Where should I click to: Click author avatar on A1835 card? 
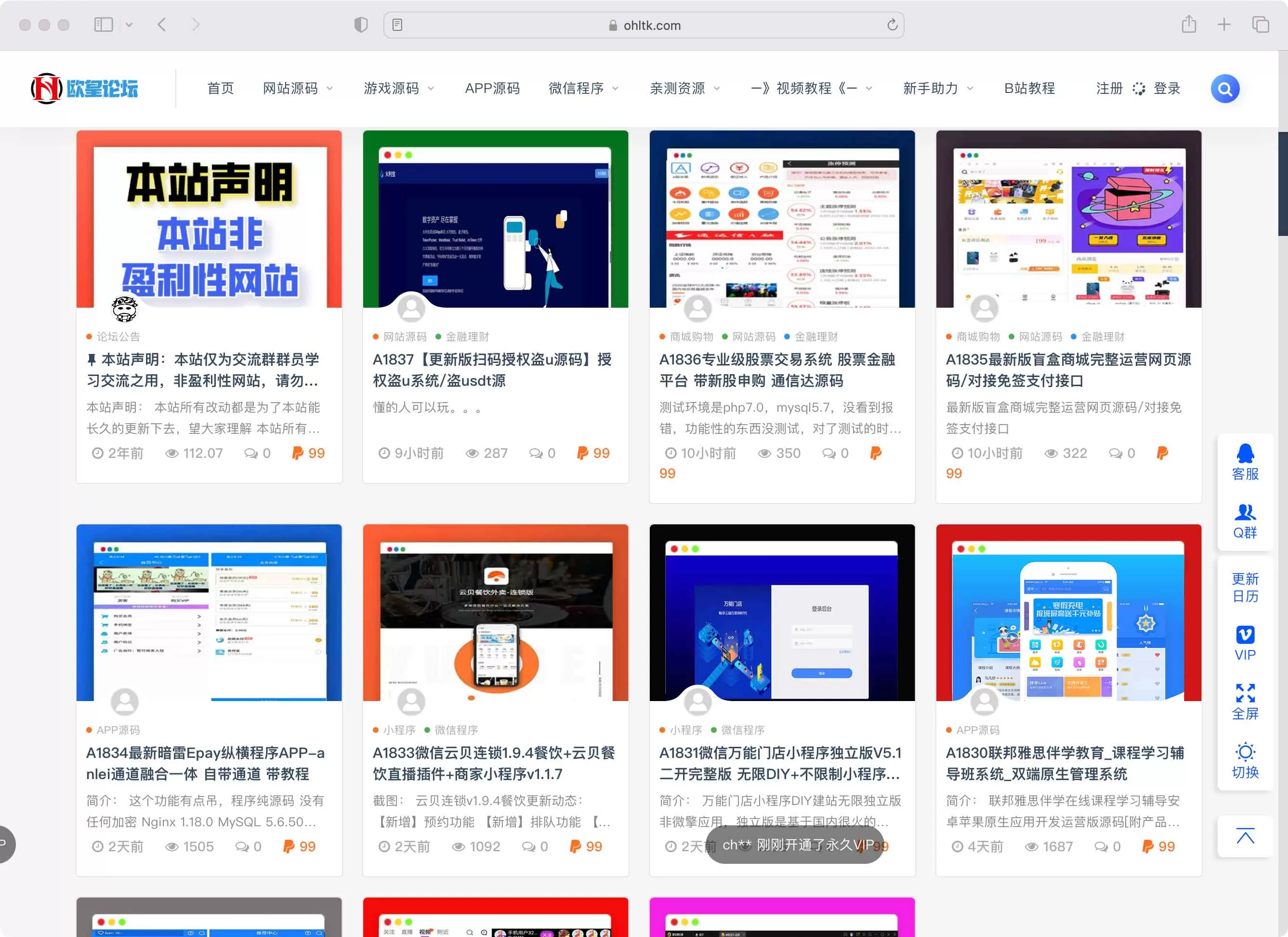[x=984, y=308]
